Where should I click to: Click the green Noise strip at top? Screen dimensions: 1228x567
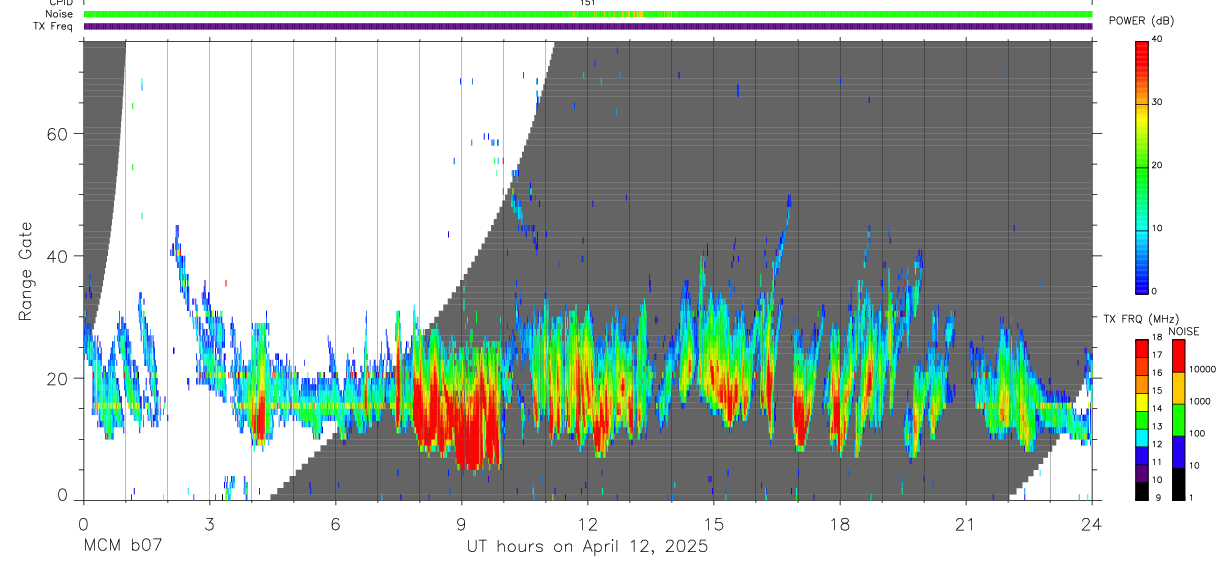pos(587,14)
